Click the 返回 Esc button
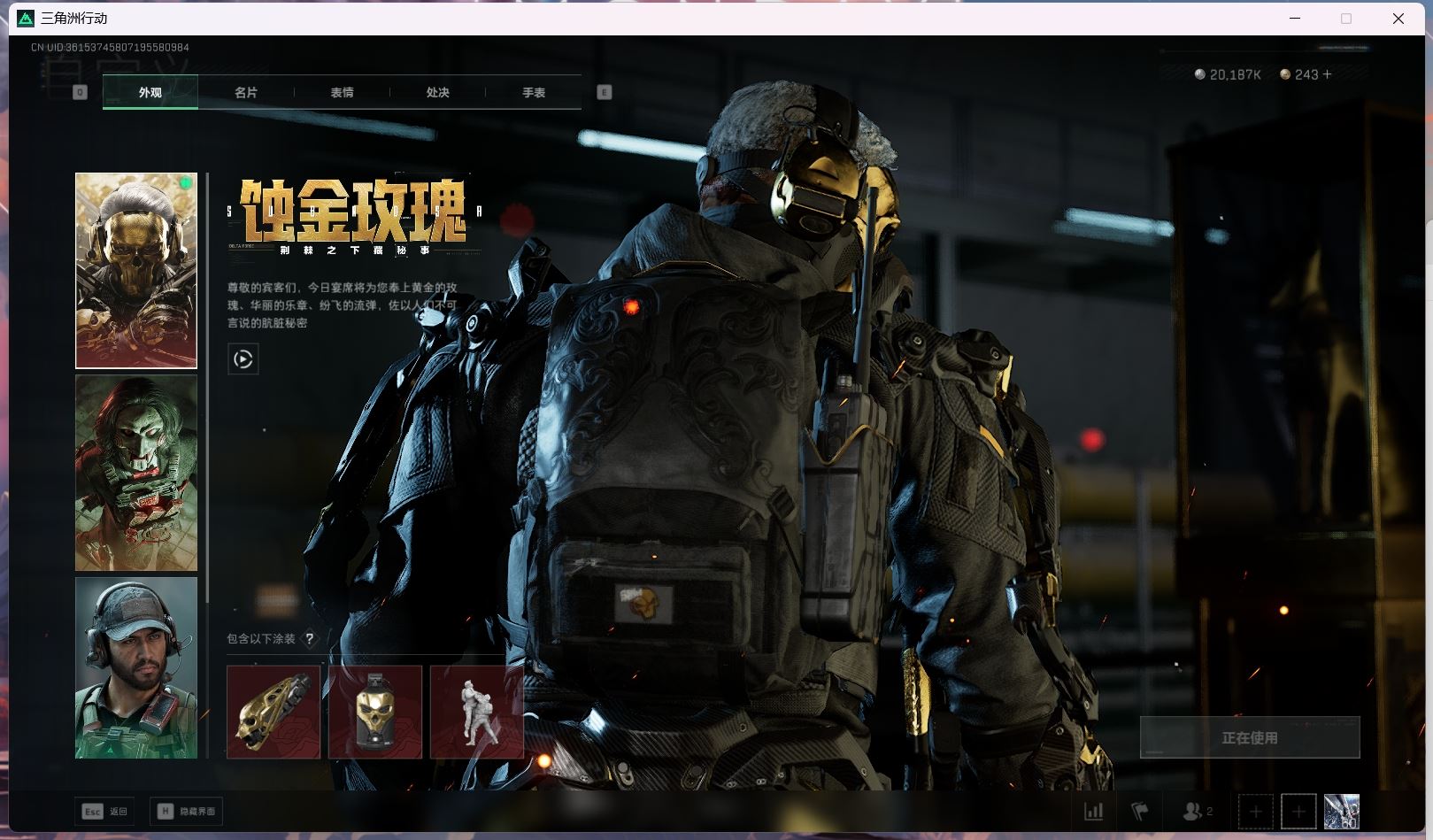The height and width of the screenshot is (840, 1433). [105, 812]
